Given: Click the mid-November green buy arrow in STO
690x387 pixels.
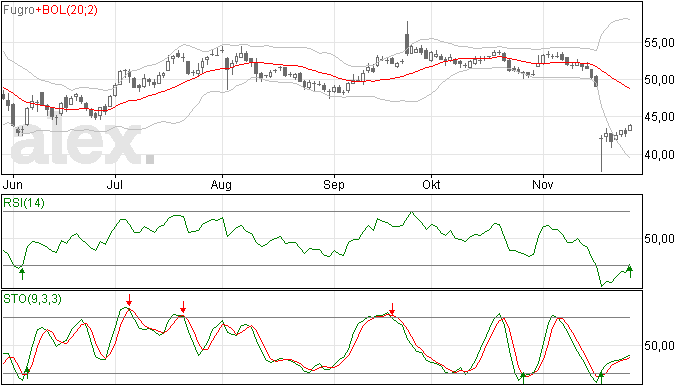Looking at the screenshot, I should coord(601,377).
